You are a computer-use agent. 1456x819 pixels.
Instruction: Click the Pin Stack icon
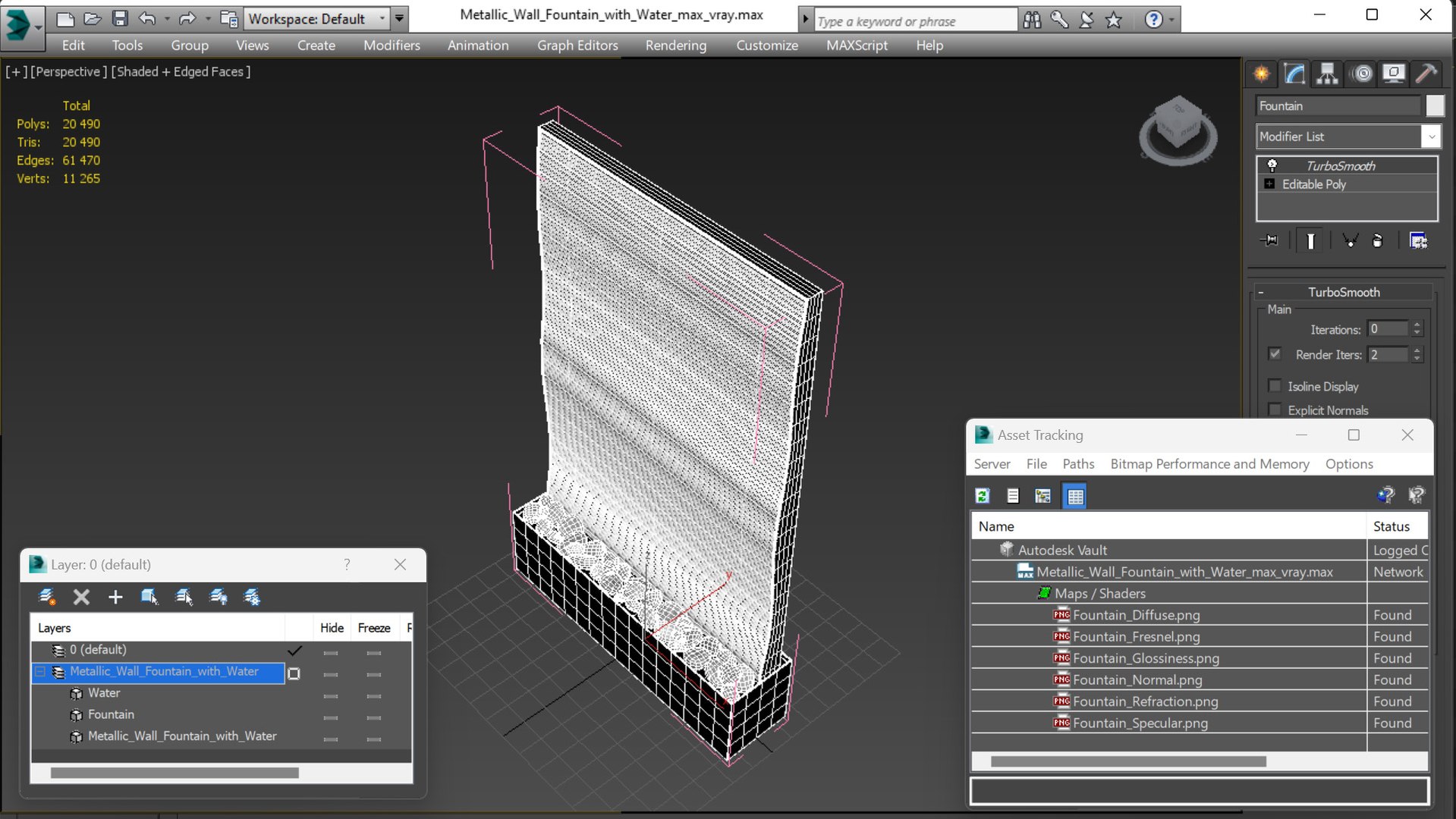pyautogui.click(x=1269, y=240)
